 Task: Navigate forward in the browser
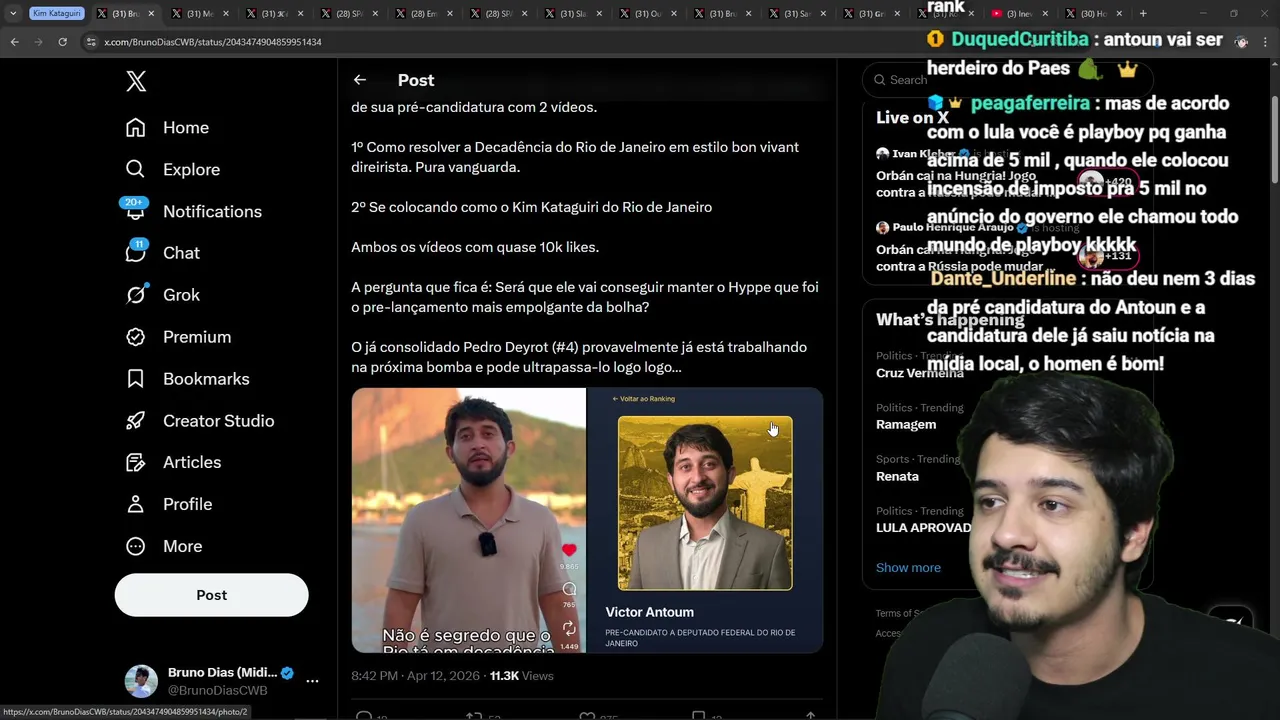tap(38, 42)
